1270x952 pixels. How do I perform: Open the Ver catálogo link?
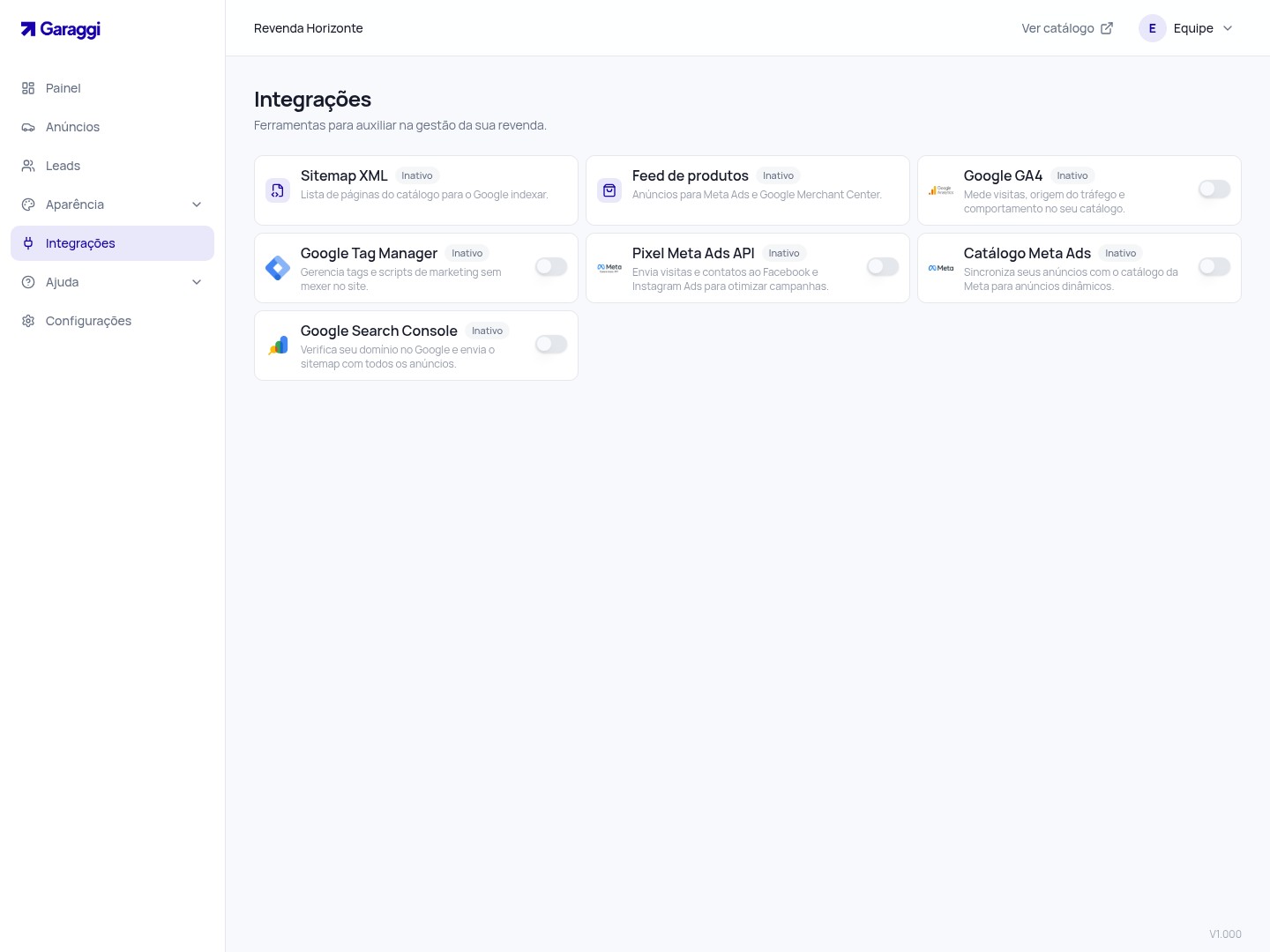pyautogui.click(x=1067, y=28)
